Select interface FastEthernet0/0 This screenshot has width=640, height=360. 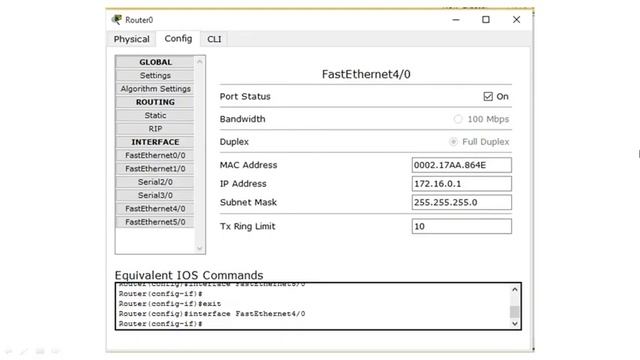tap(155, 155)
